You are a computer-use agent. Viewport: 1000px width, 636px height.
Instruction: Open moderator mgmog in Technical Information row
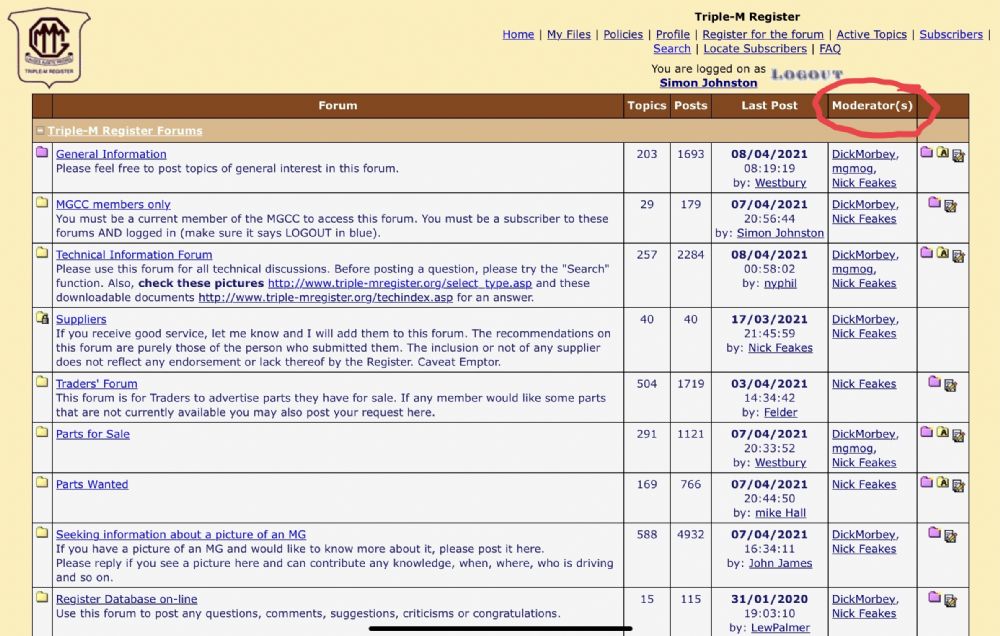pyautogui.click(x=852, y=269)
